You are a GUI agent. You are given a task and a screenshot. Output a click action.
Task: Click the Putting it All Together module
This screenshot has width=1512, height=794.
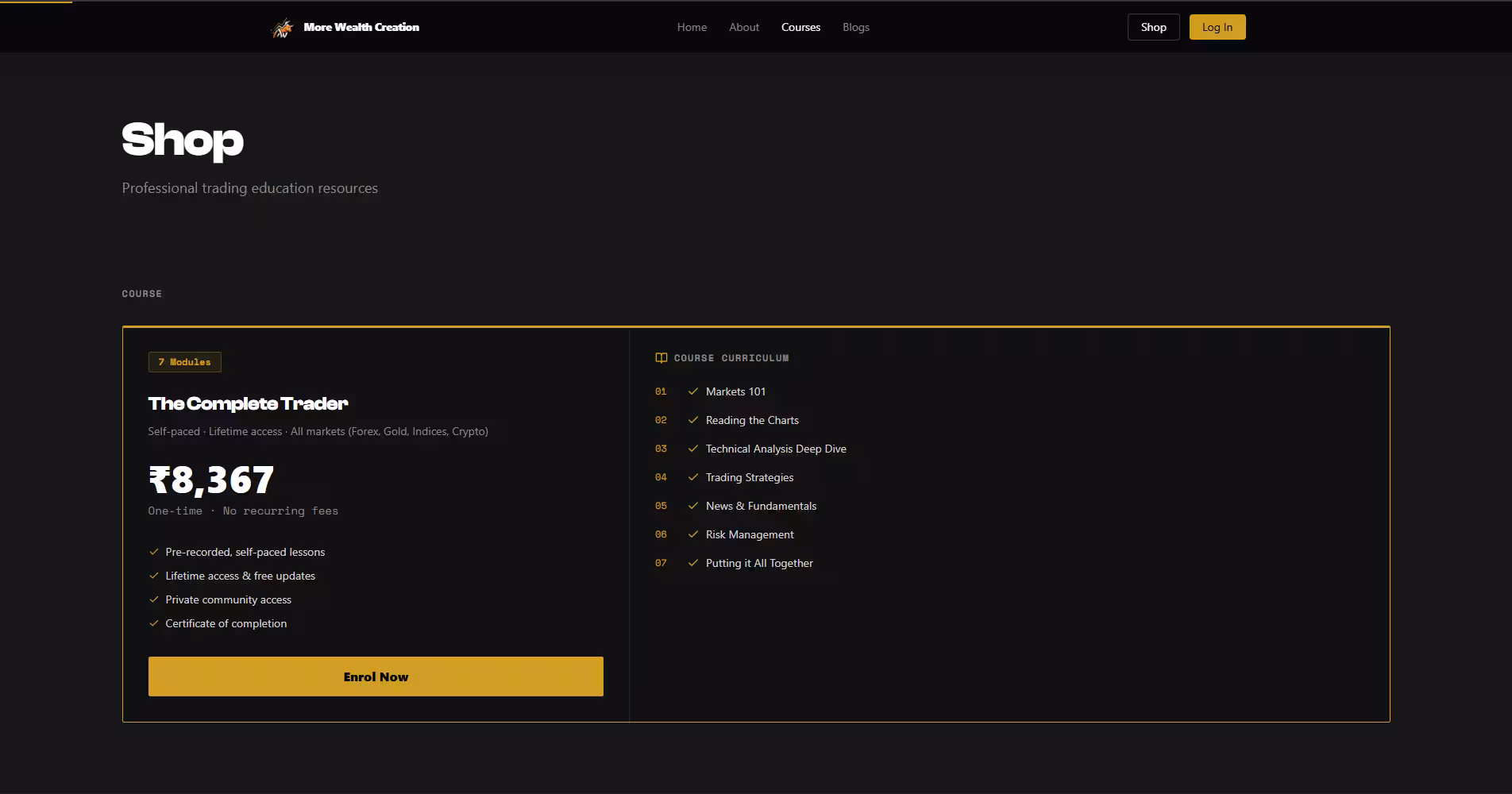click(x=759, y=563)
